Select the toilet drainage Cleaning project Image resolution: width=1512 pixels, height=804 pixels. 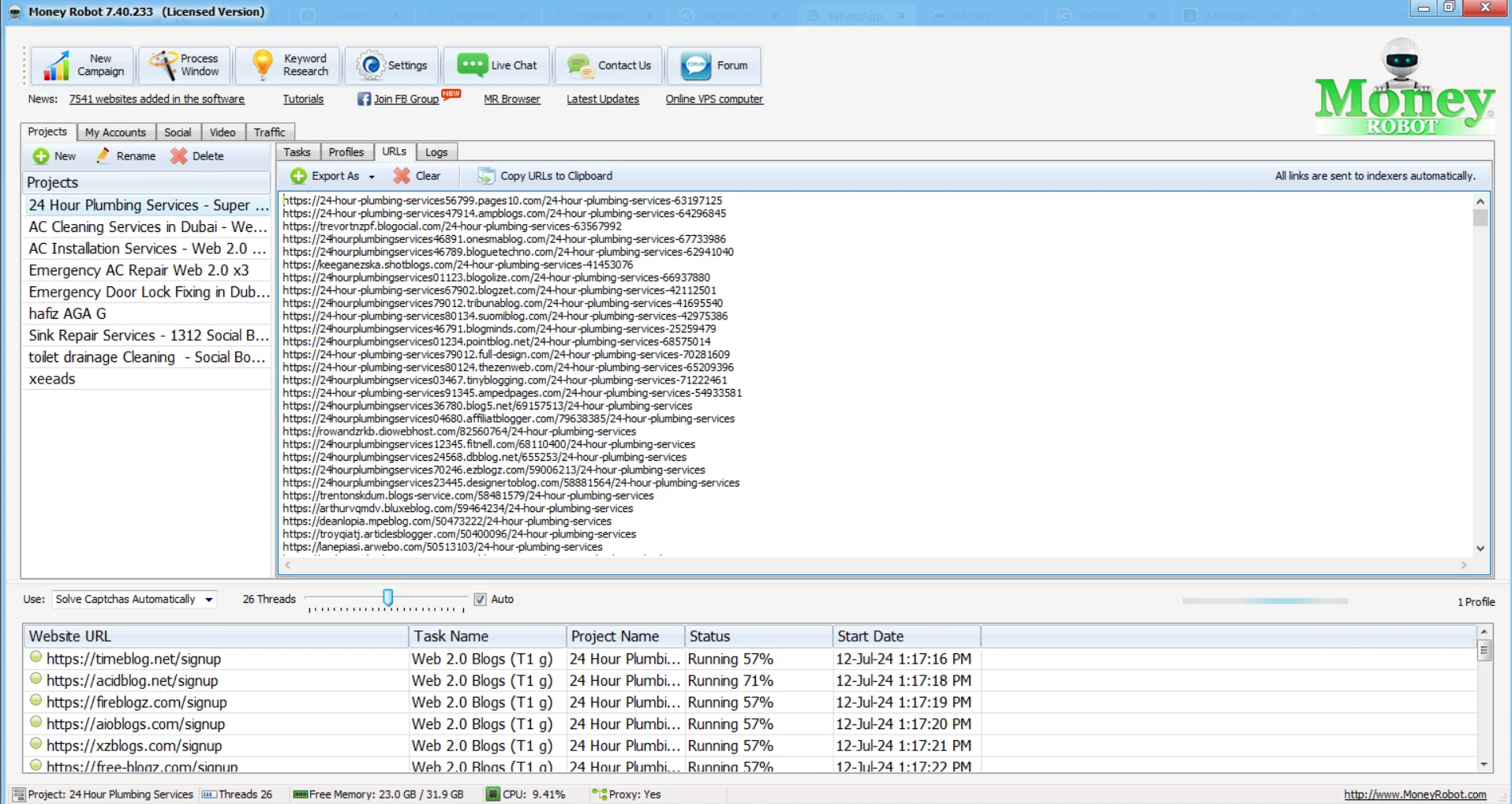(x=148, y=357)
